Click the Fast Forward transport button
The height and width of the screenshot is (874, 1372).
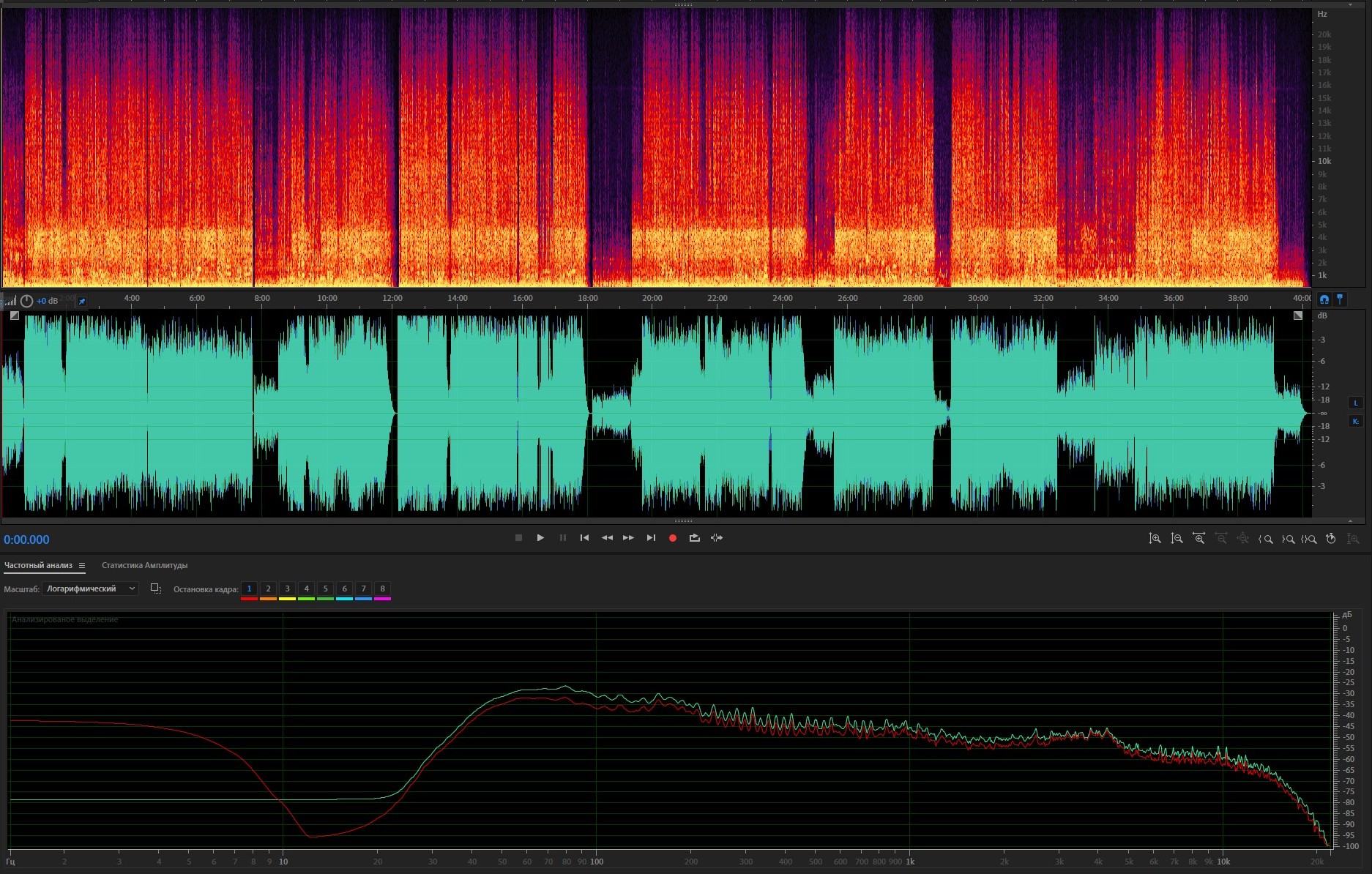click(x=628, y=538)
